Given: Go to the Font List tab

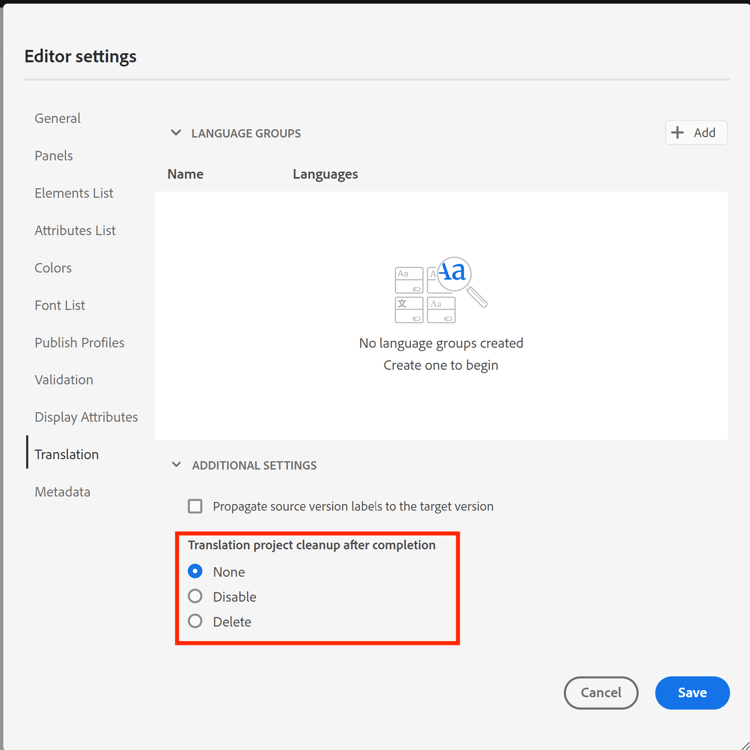Looking at the screenshot, I should [x=60, y=305].
